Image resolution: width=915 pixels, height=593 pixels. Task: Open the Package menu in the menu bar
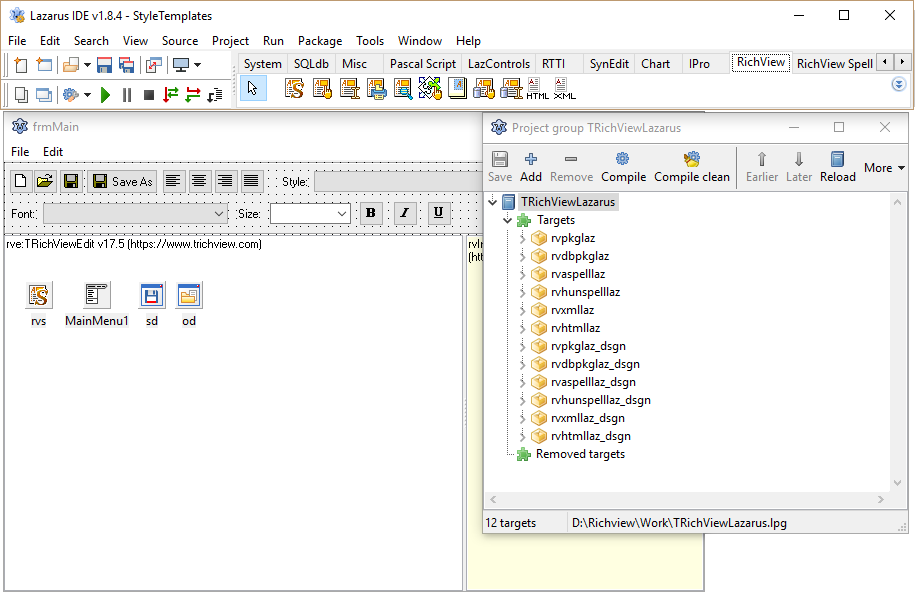[319, 41]
